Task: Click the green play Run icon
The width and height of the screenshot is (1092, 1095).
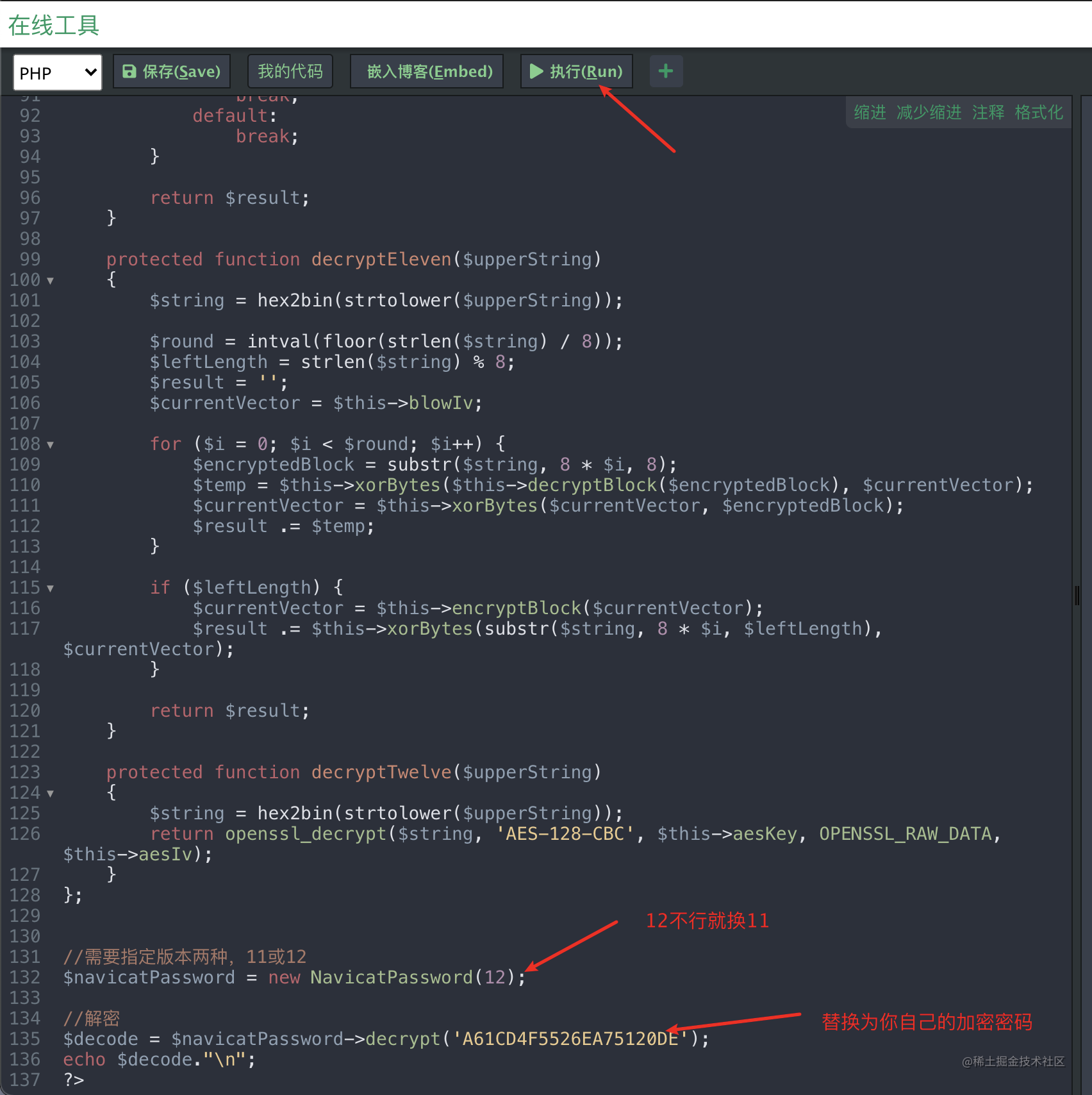Action: pyautogui.click(x=536, y=71)
